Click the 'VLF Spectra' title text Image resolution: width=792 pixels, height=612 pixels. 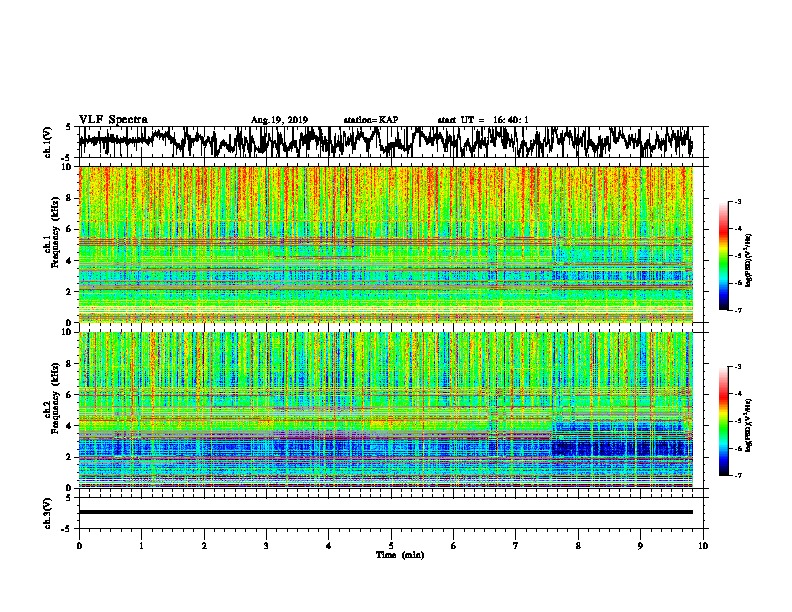tap(113, 120)
